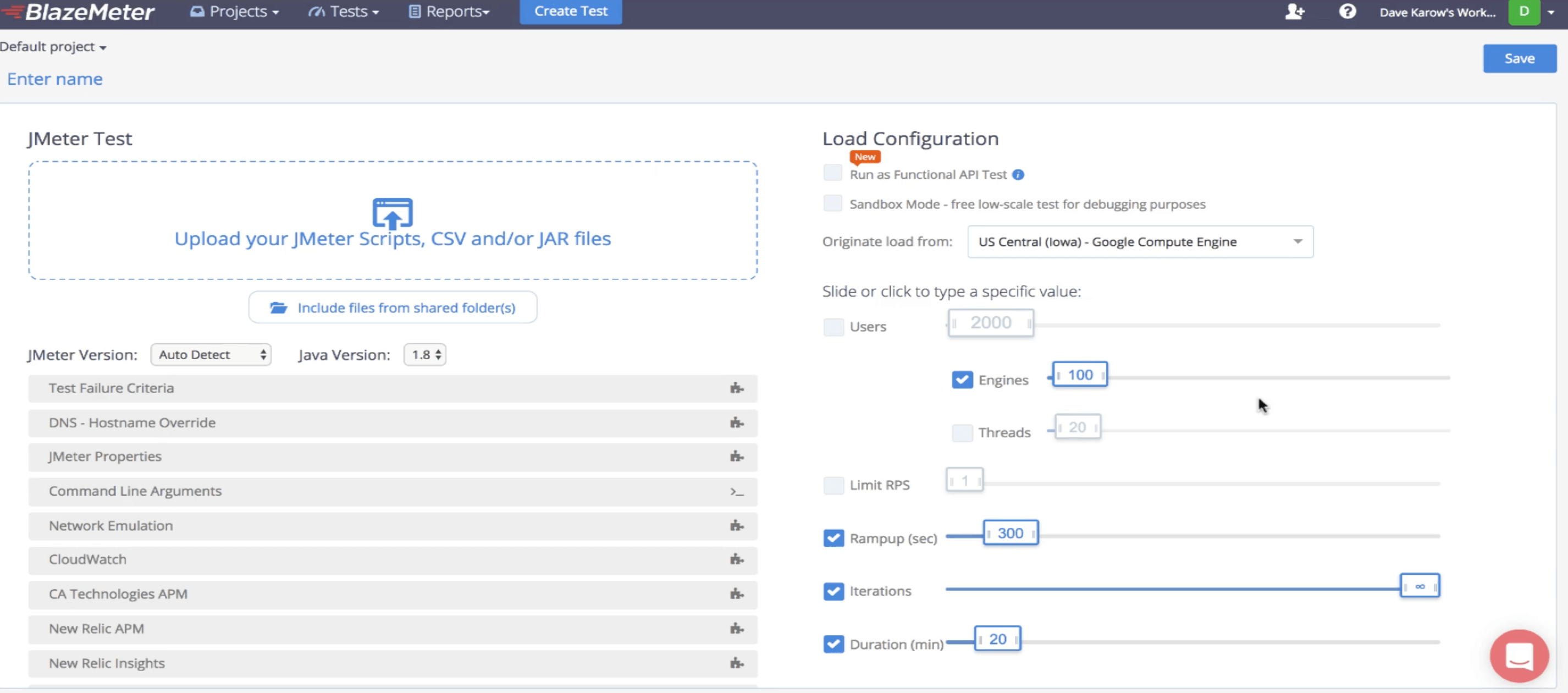1568x693 pixels.
Task: Click the puzzle icon on New Relic APM row
Action: click(737, 629)
